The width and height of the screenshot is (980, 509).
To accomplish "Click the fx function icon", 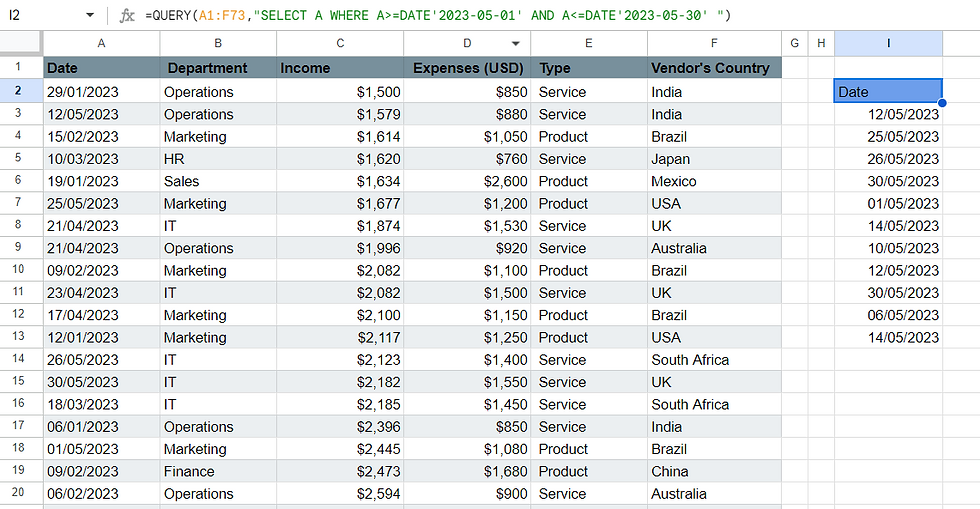I will tap(127, 16).
